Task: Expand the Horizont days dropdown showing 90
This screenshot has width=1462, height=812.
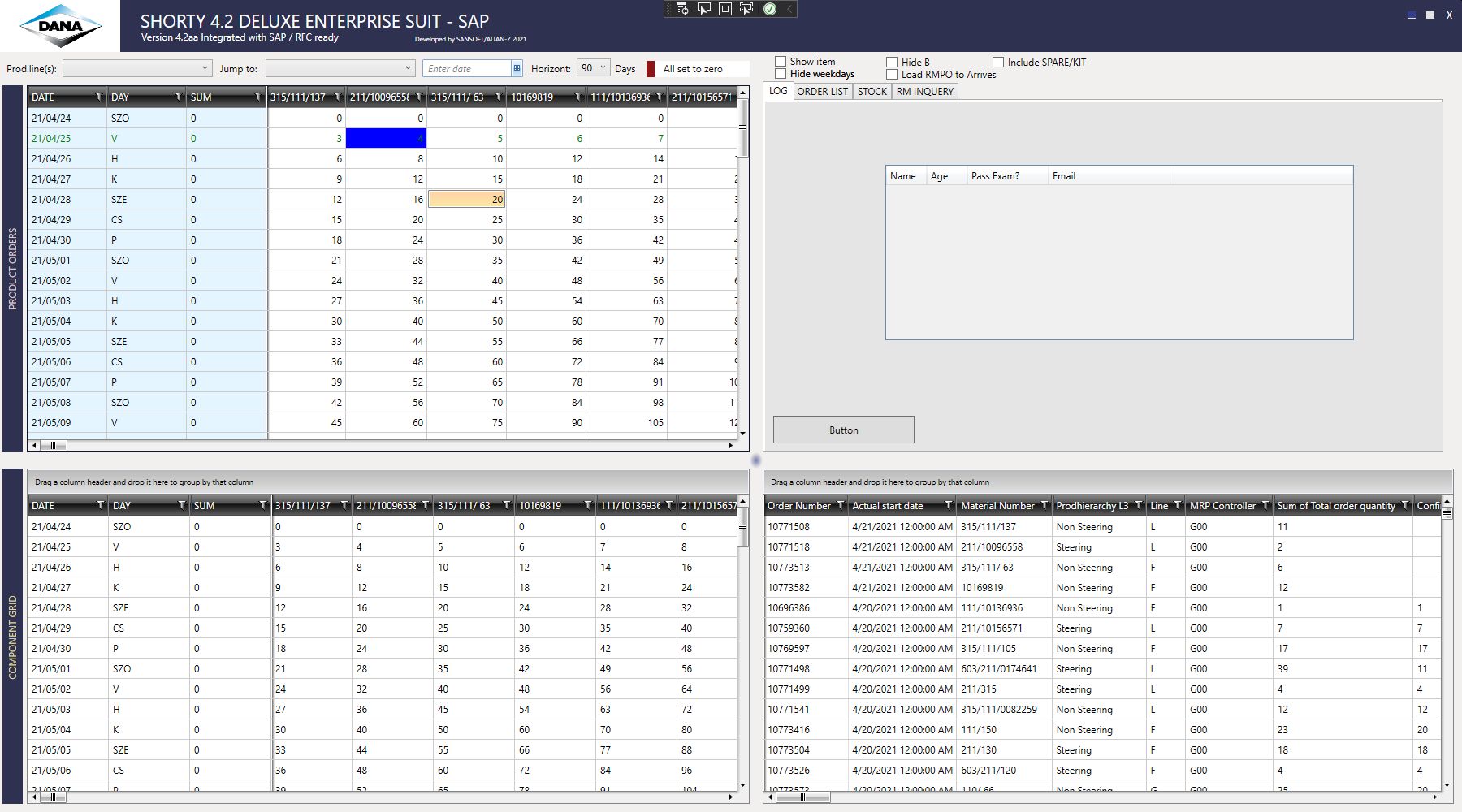Action: (x=593, y=69)
